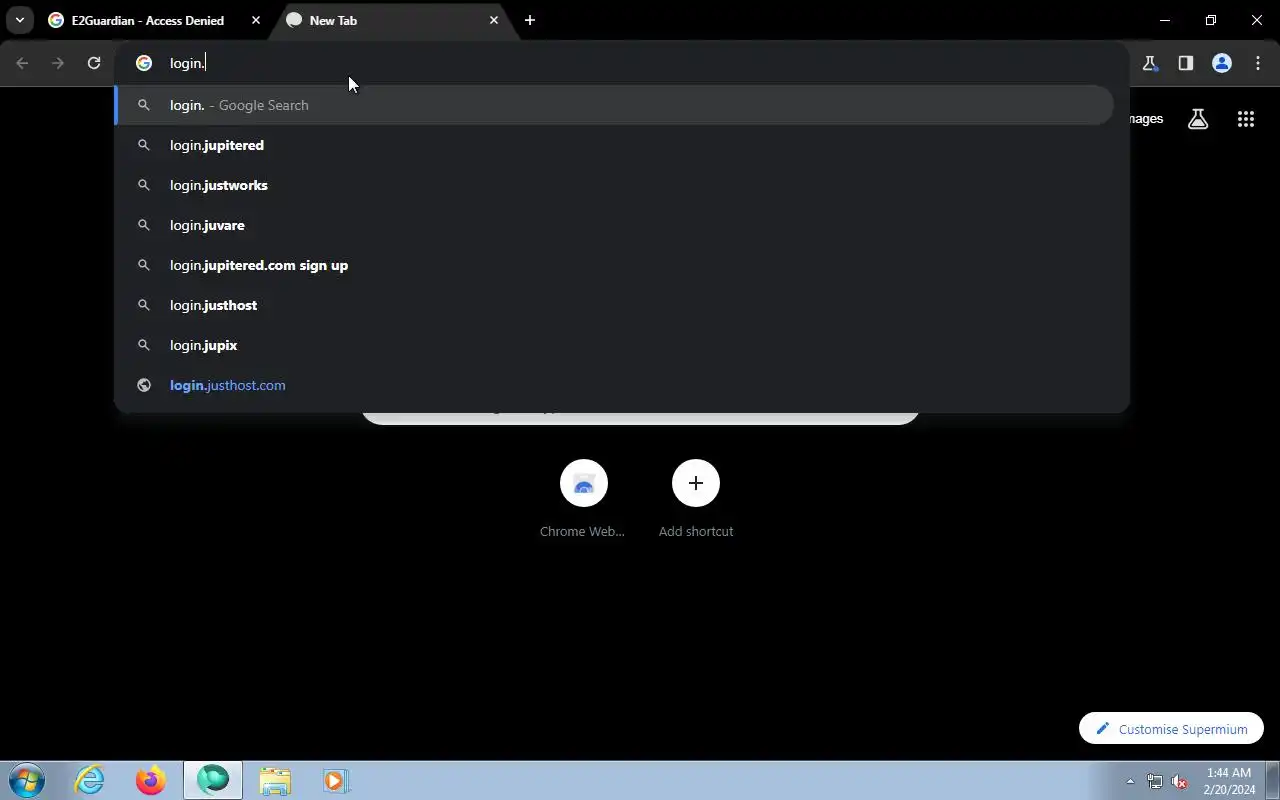Show hidden system tray icons arrow

tap(1130, 782)
